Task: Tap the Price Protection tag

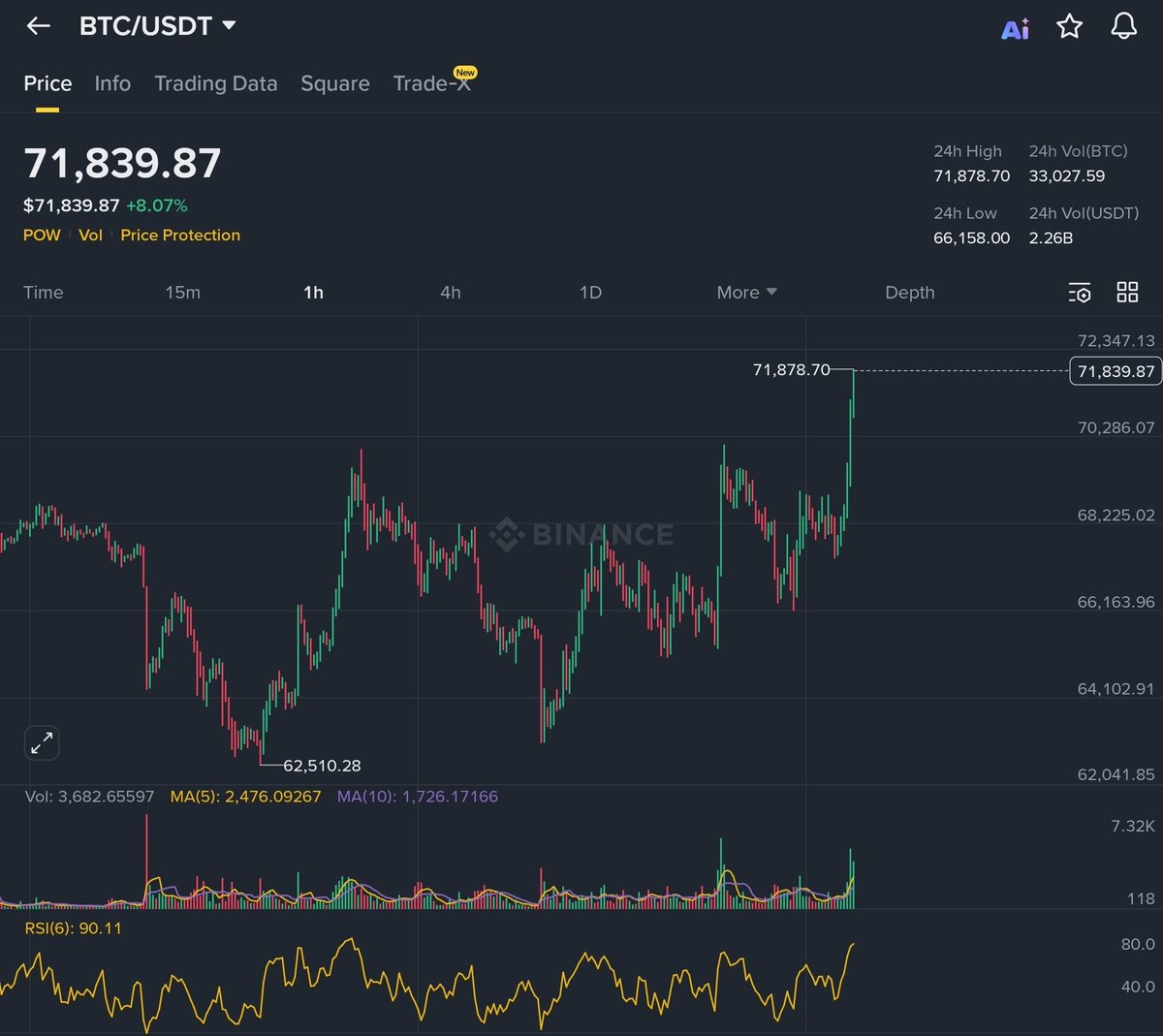Action: (x=180, y=235)
